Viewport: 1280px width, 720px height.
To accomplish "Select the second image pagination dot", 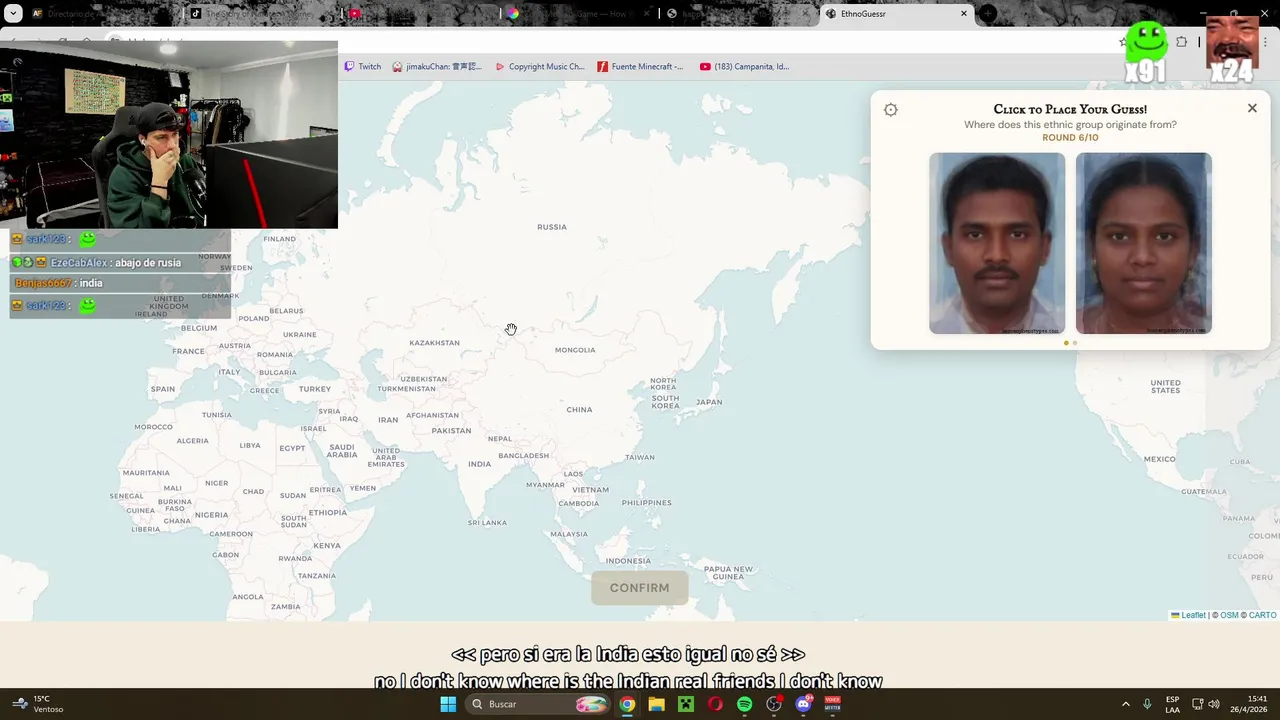I will pyautogui.click(x=1075, y=343).
